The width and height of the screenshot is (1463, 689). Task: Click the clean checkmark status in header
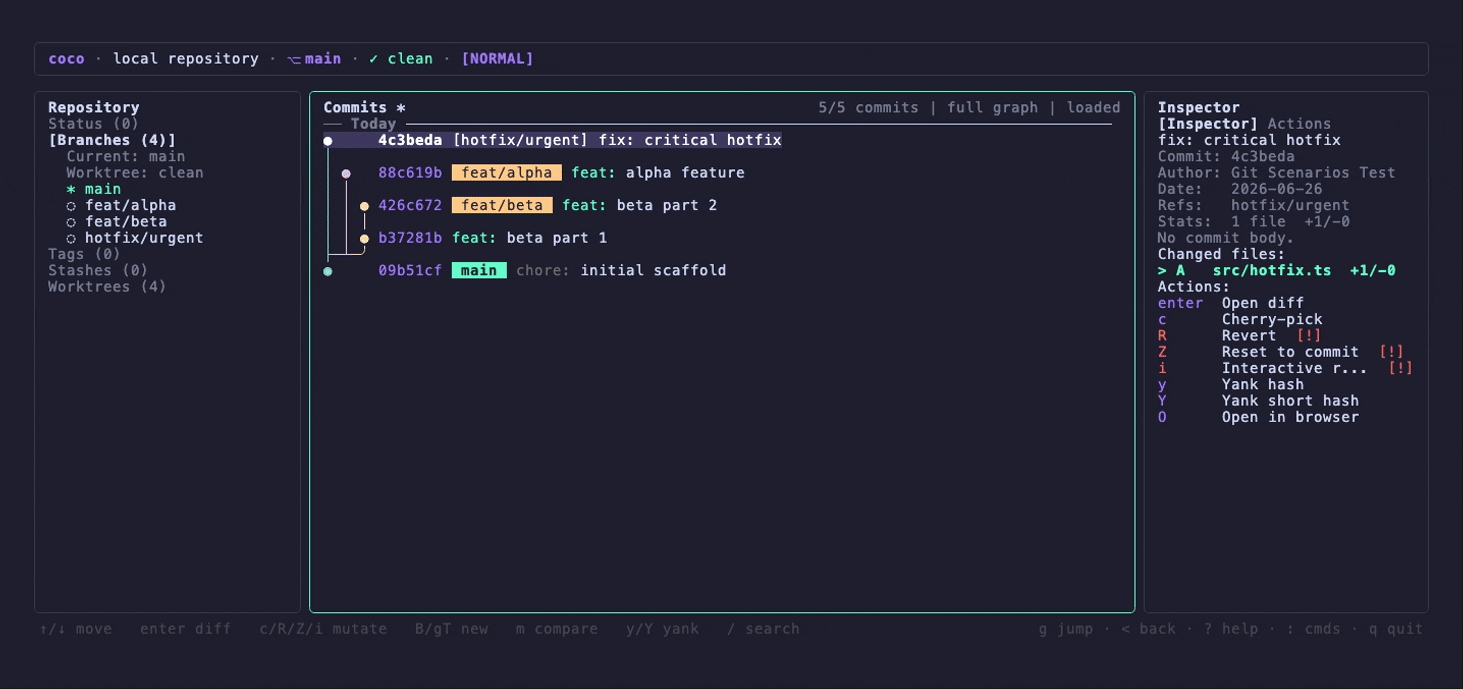[x=401, y=59]
